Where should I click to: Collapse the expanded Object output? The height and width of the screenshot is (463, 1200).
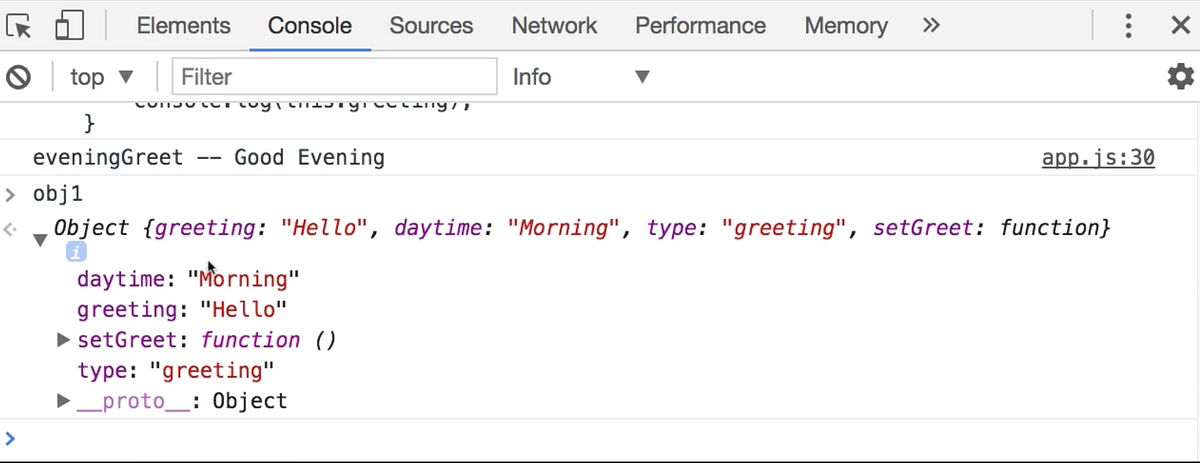click(40, 240)
